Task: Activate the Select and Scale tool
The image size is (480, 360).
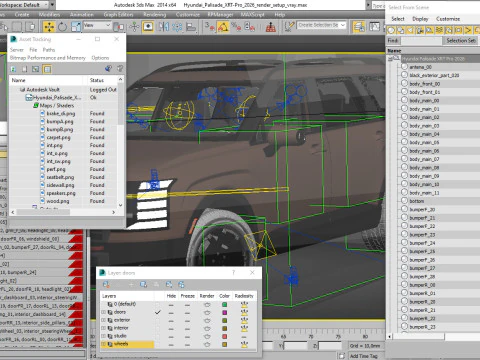Action: tap(76, 26)
